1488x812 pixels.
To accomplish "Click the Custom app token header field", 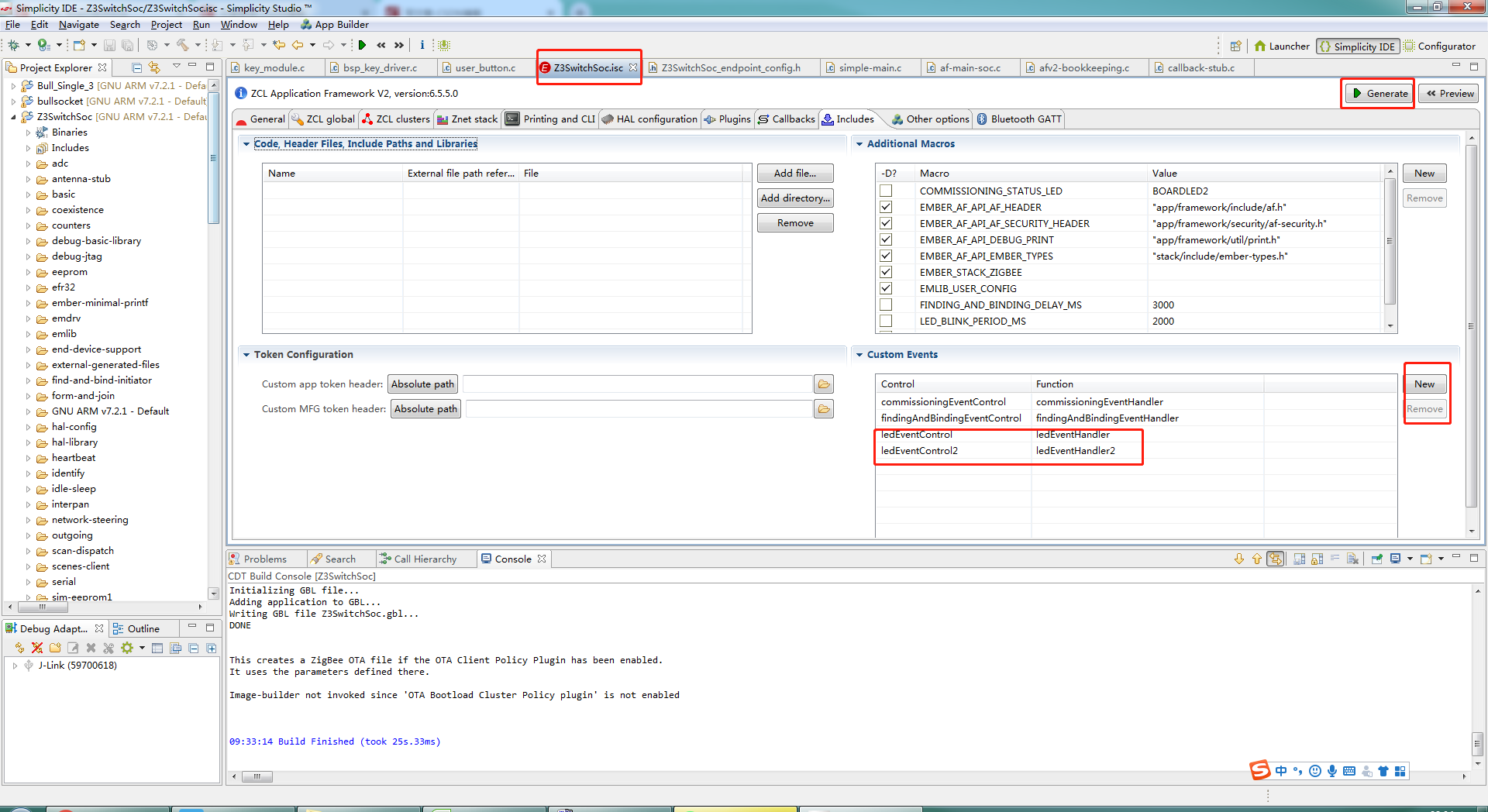I will pos(637,384).
